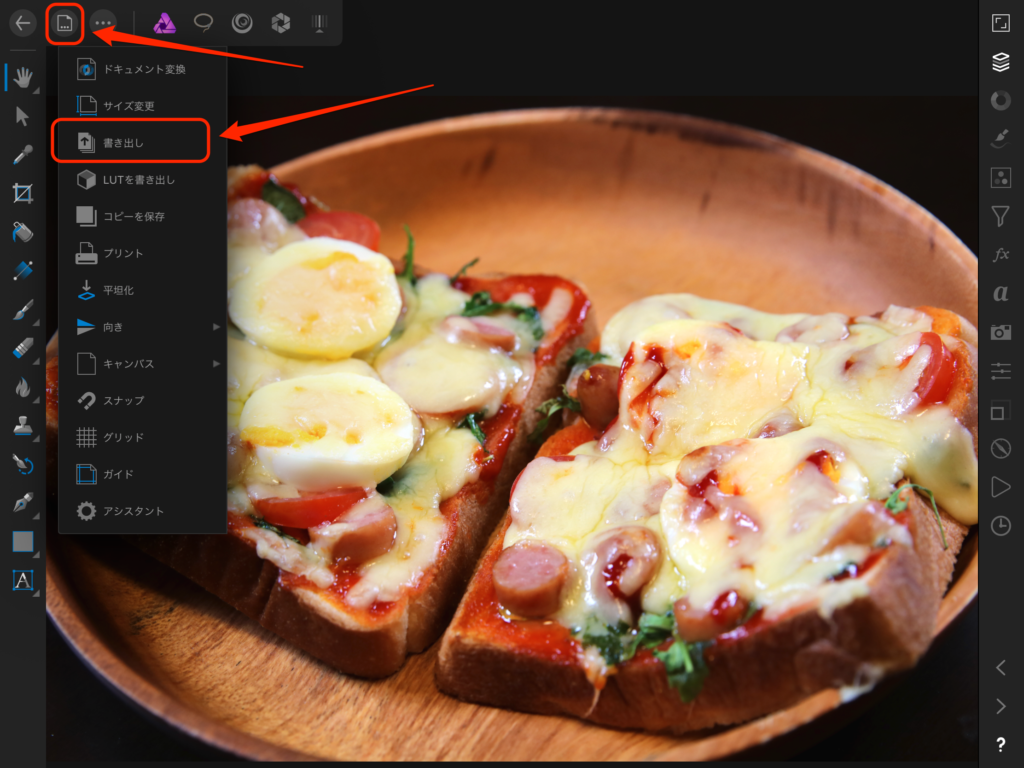
Task: Open the Layers studio panel
Action: [x=1000, y=62]
